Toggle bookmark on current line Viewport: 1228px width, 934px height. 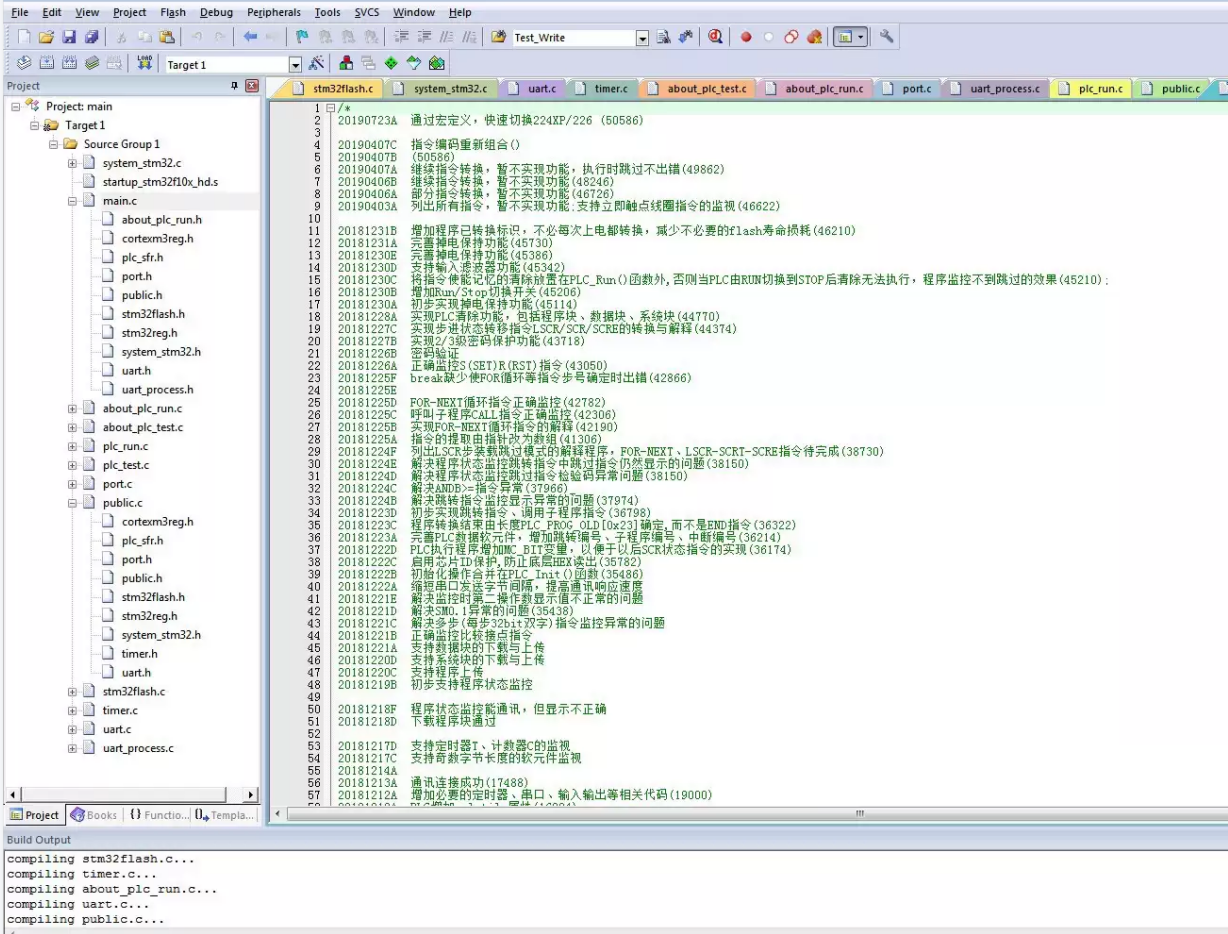302,37
